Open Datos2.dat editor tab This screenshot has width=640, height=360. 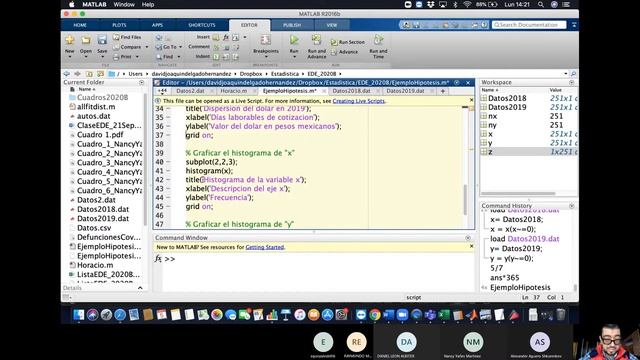[x=190, y=91]
